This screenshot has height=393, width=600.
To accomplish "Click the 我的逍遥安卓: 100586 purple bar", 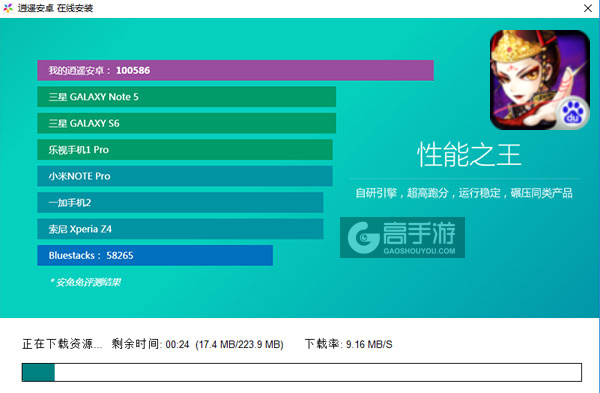I will [x=235, y=70].
